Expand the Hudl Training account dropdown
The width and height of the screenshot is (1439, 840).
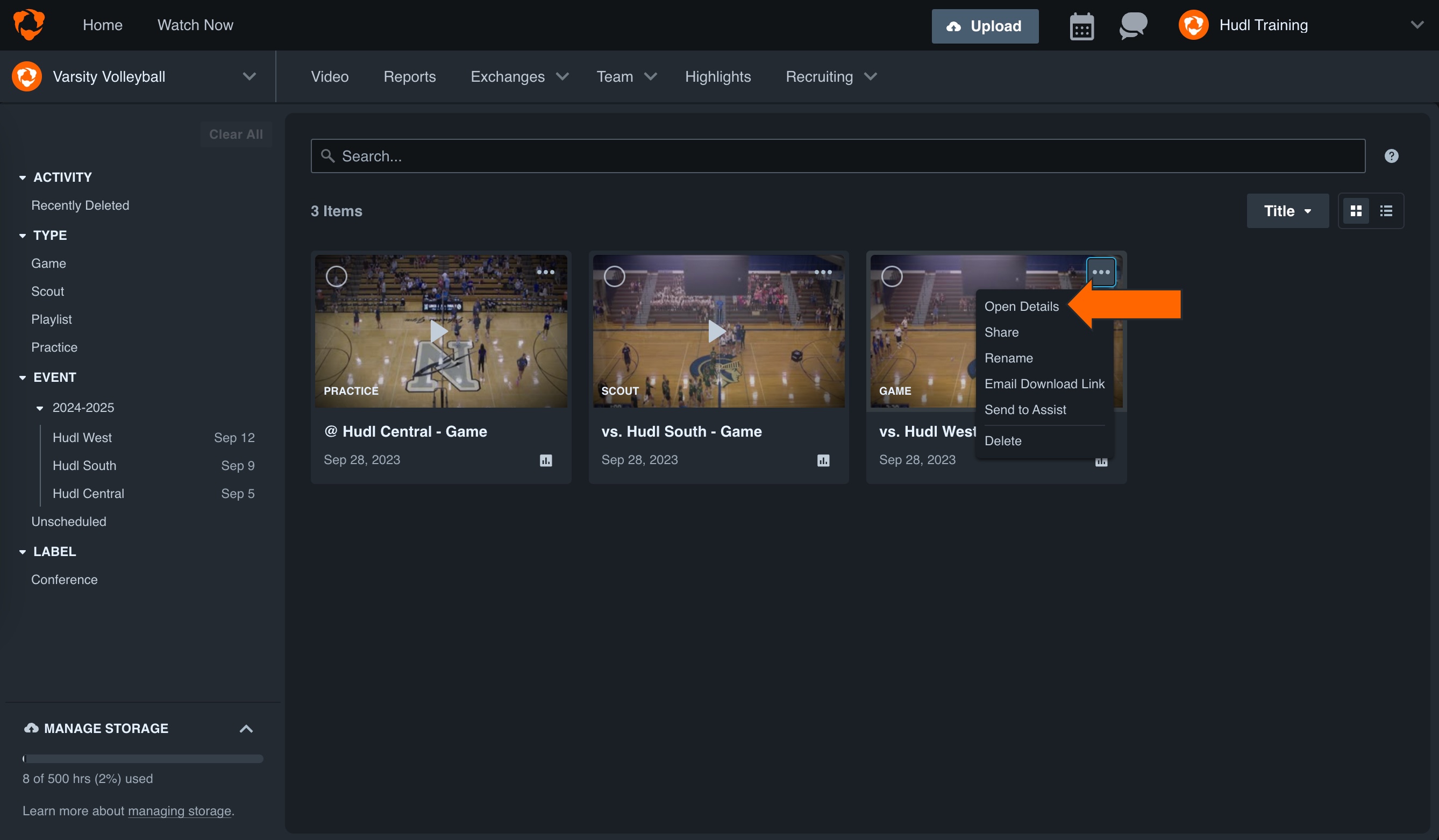coord(1417,25)
